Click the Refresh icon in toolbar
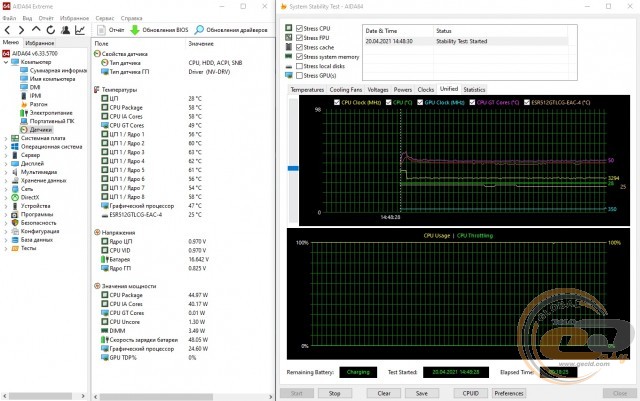The width and height of the screenshot is (640, 401). click(51, 30)
